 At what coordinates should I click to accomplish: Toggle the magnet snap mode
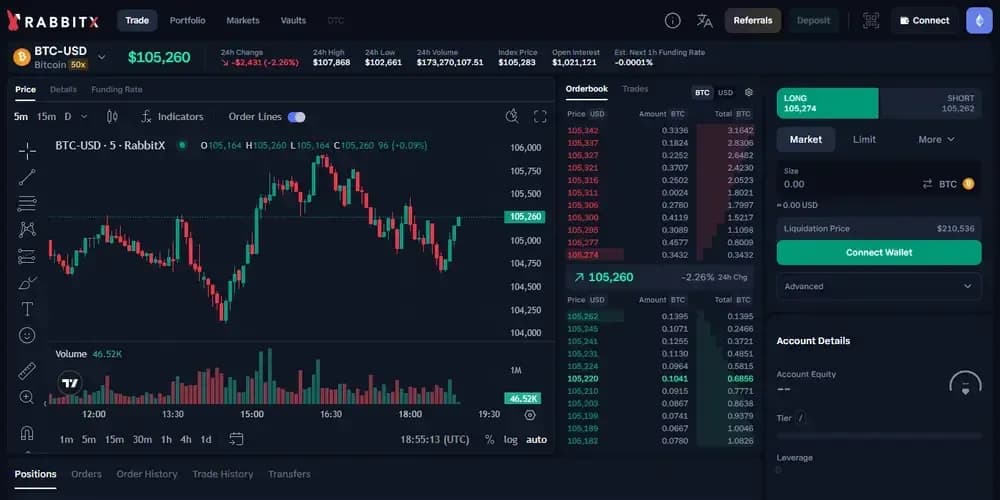pyautogui.click(x=27, y=433)
